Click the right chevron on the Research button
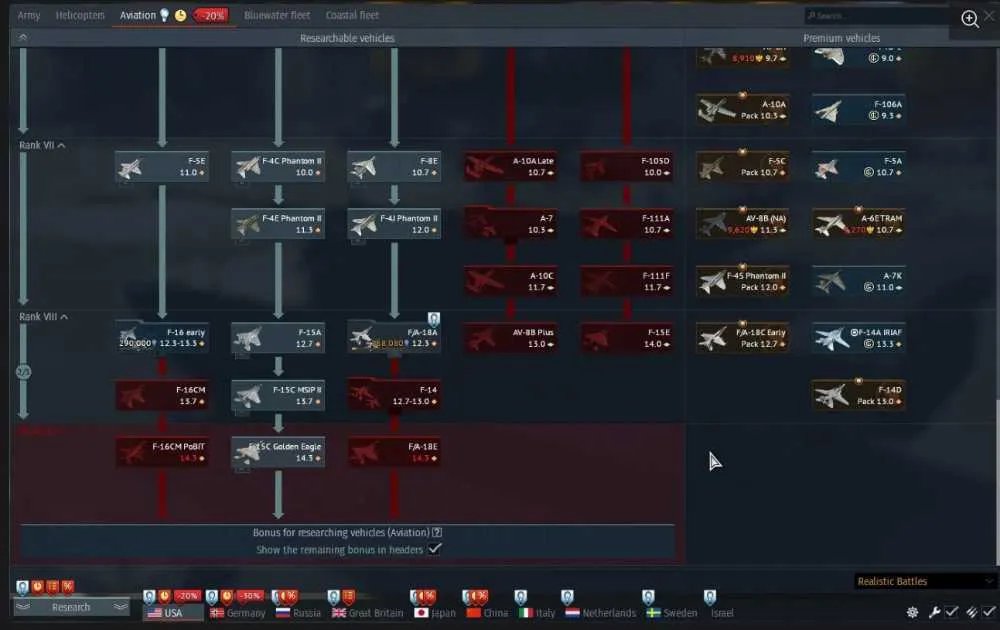1000x630 pixels. [120, 607]
